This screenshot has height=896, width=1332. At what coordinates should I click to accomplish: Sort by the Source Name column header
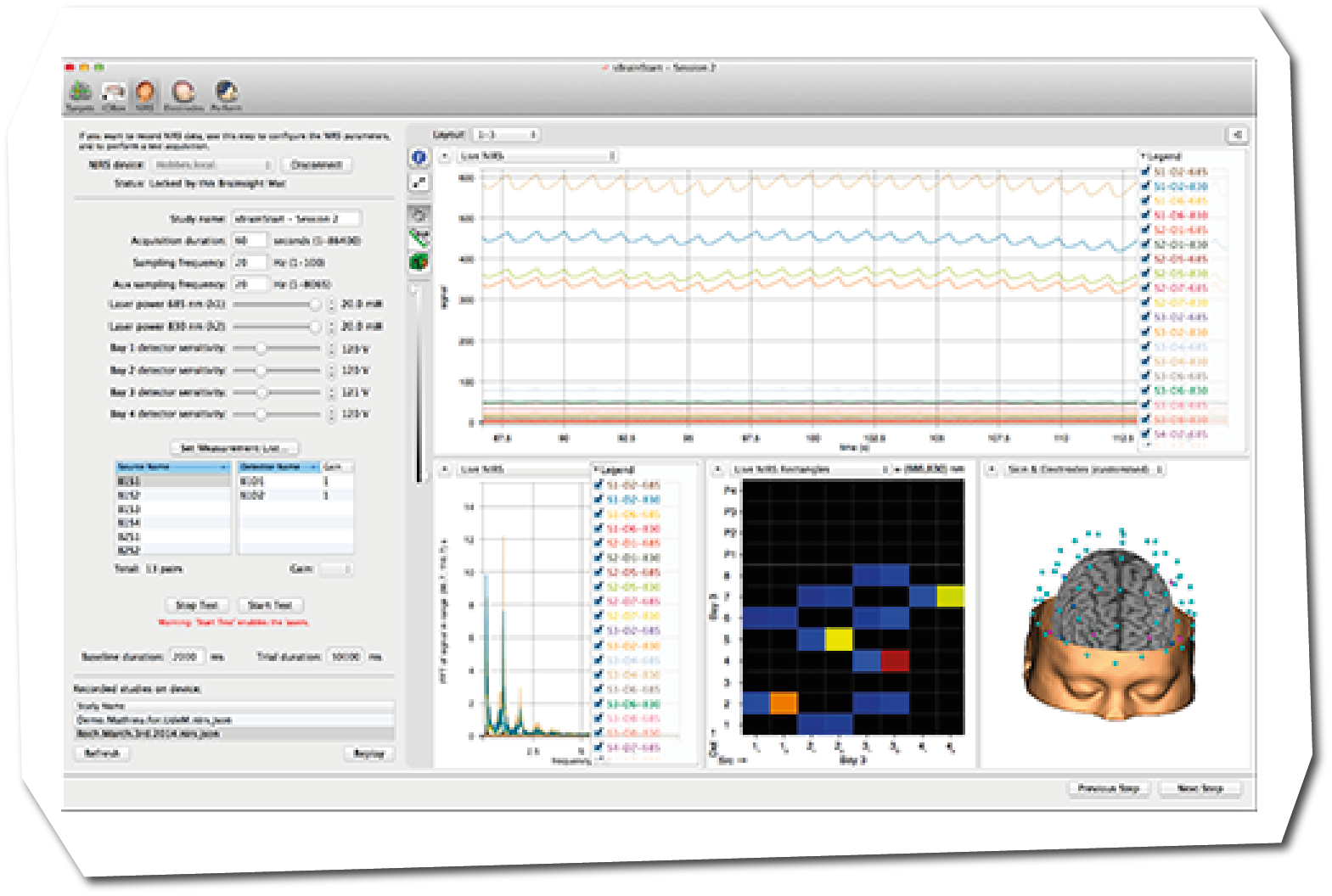[172, 467]
